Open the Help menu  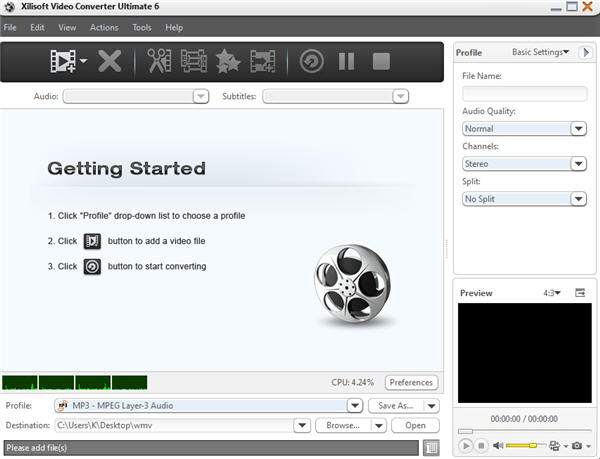point(174,28)
